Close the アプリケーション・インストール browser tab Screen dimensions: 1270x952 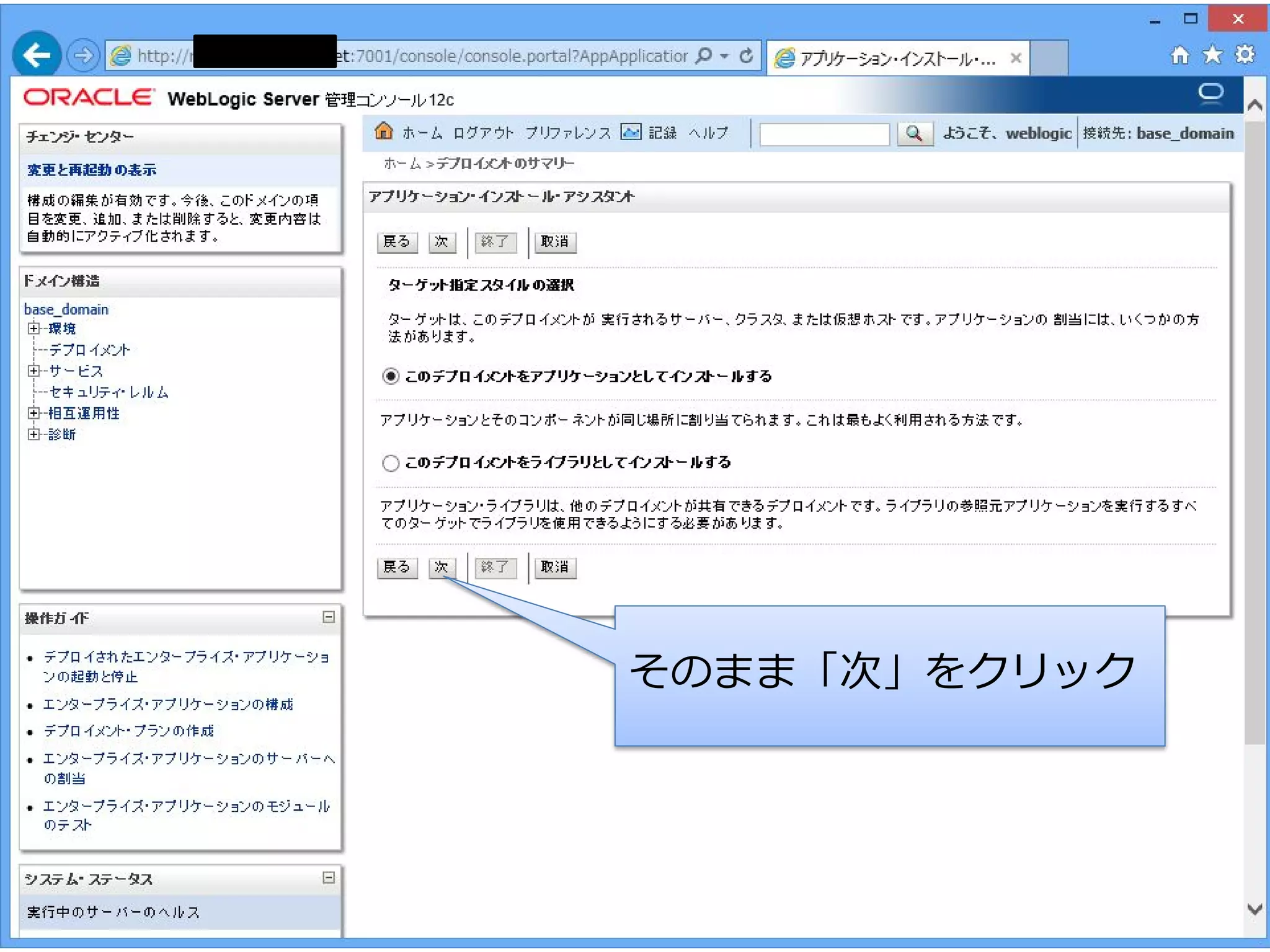pos(1016,58)
